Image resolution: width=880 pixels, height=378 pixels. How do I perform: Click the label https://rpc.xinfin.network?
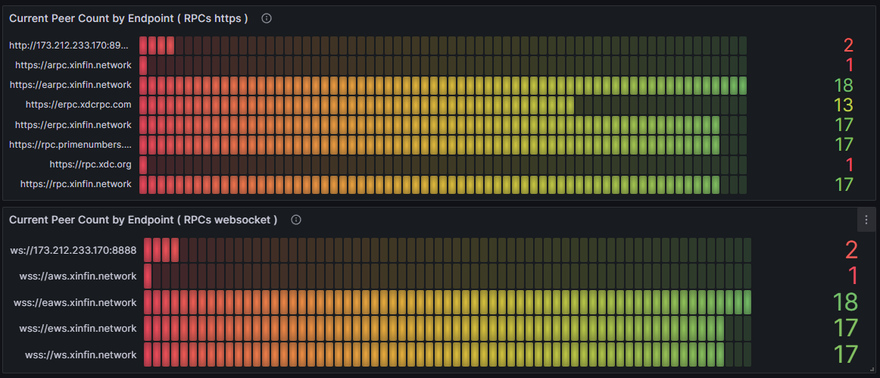[76, 184]
